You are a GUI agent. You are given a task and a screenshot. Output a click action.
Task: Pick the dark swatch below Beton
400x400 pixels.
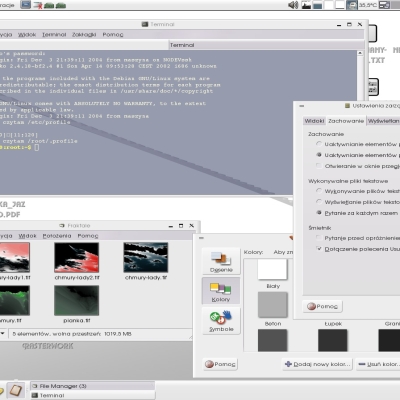point(272,340)
